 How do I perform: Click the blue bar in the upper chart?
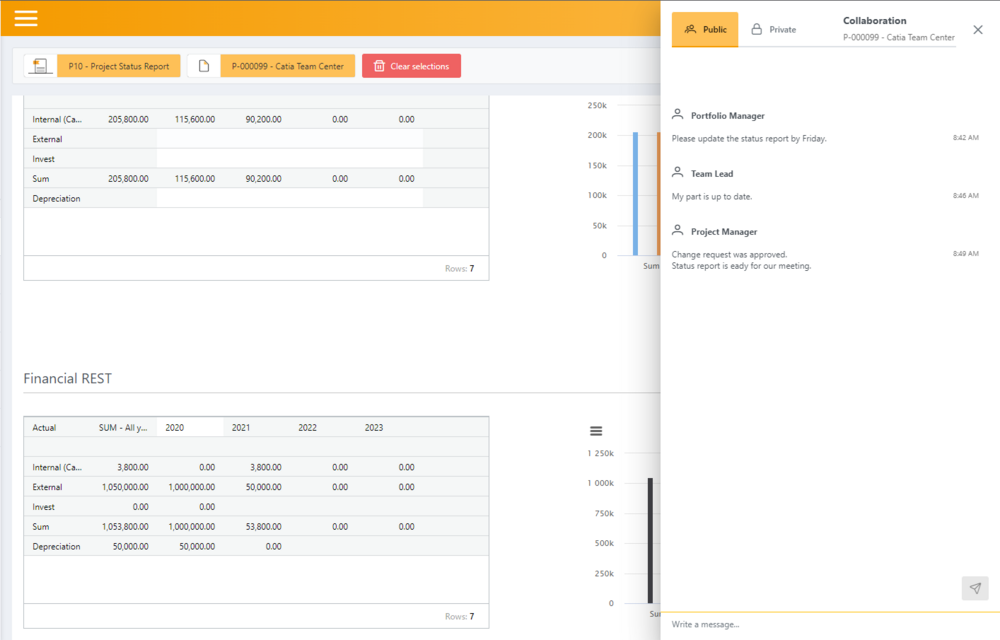(635, 193)
